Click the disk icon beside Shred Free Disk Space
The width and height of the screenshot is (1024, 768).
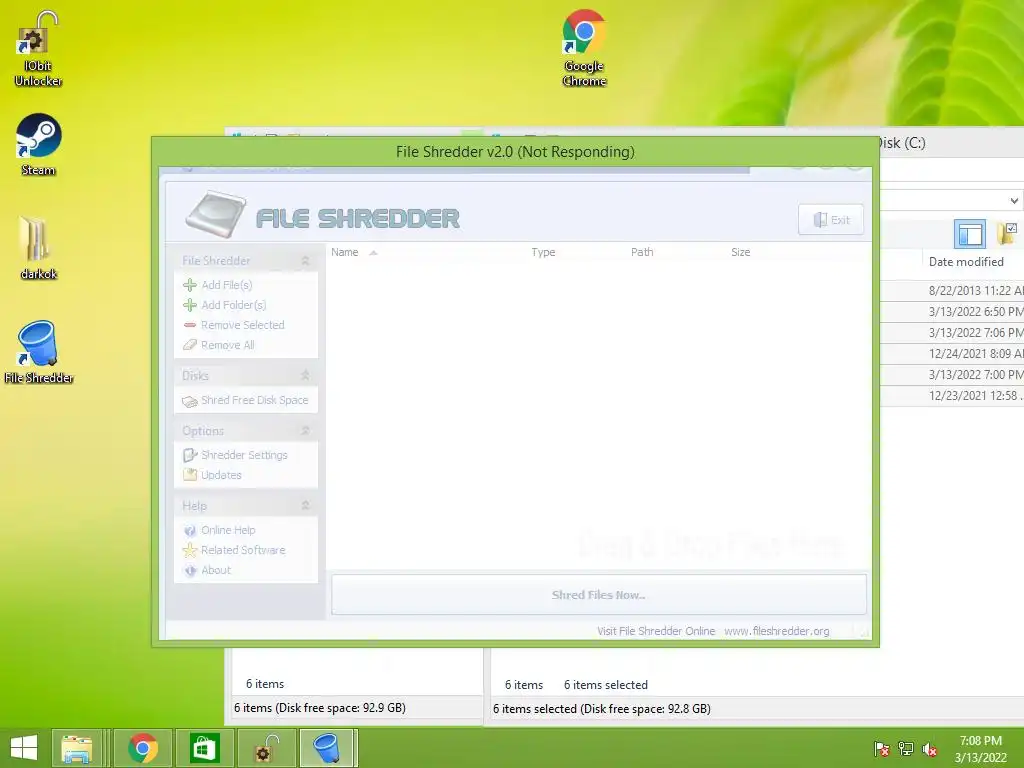pyautogui.click(x=190, y=401)
